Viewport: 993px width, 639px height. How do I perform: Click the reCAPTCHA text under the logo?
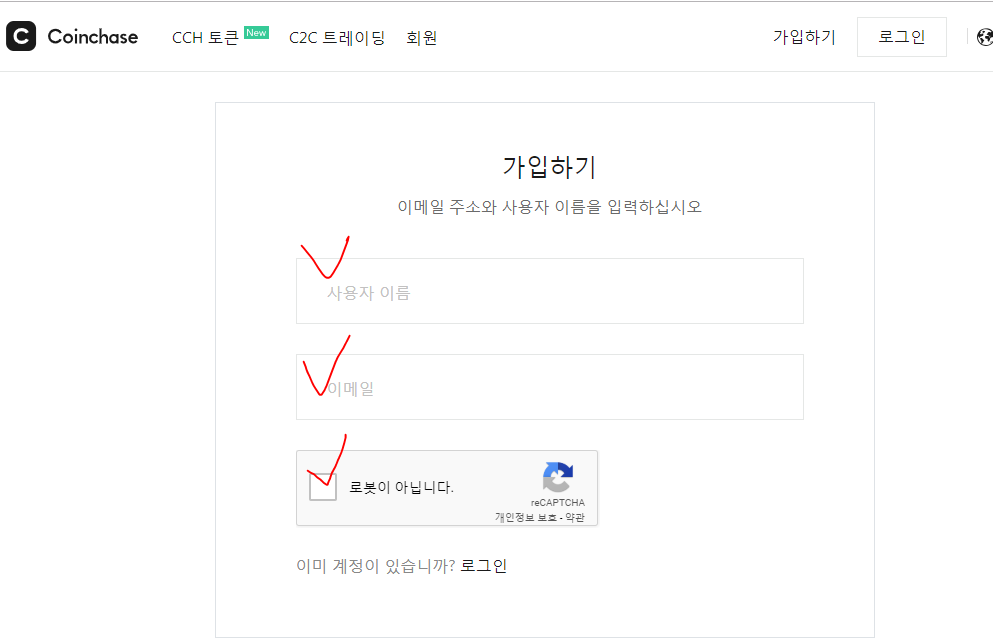(558, 502)
